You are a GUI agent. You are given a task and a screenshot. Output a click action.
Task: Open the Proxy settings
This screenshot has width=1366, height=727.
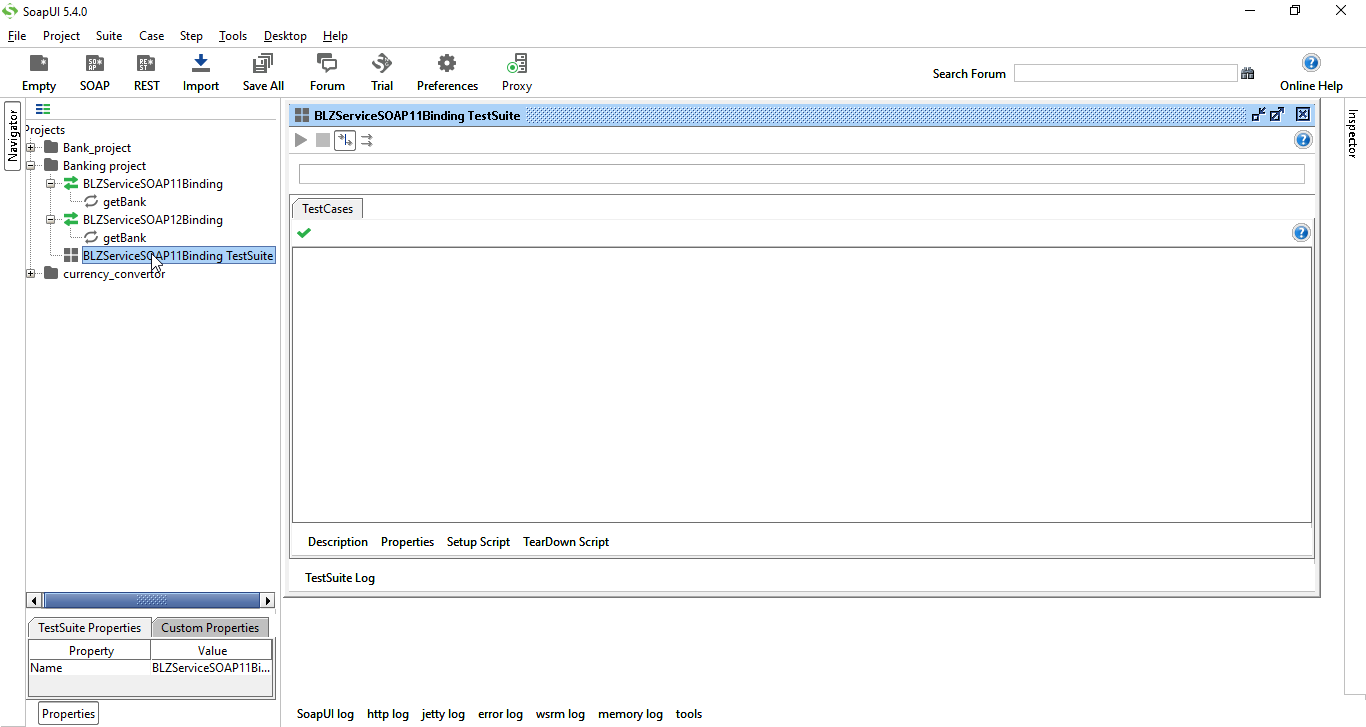click(x=516, y=70)
